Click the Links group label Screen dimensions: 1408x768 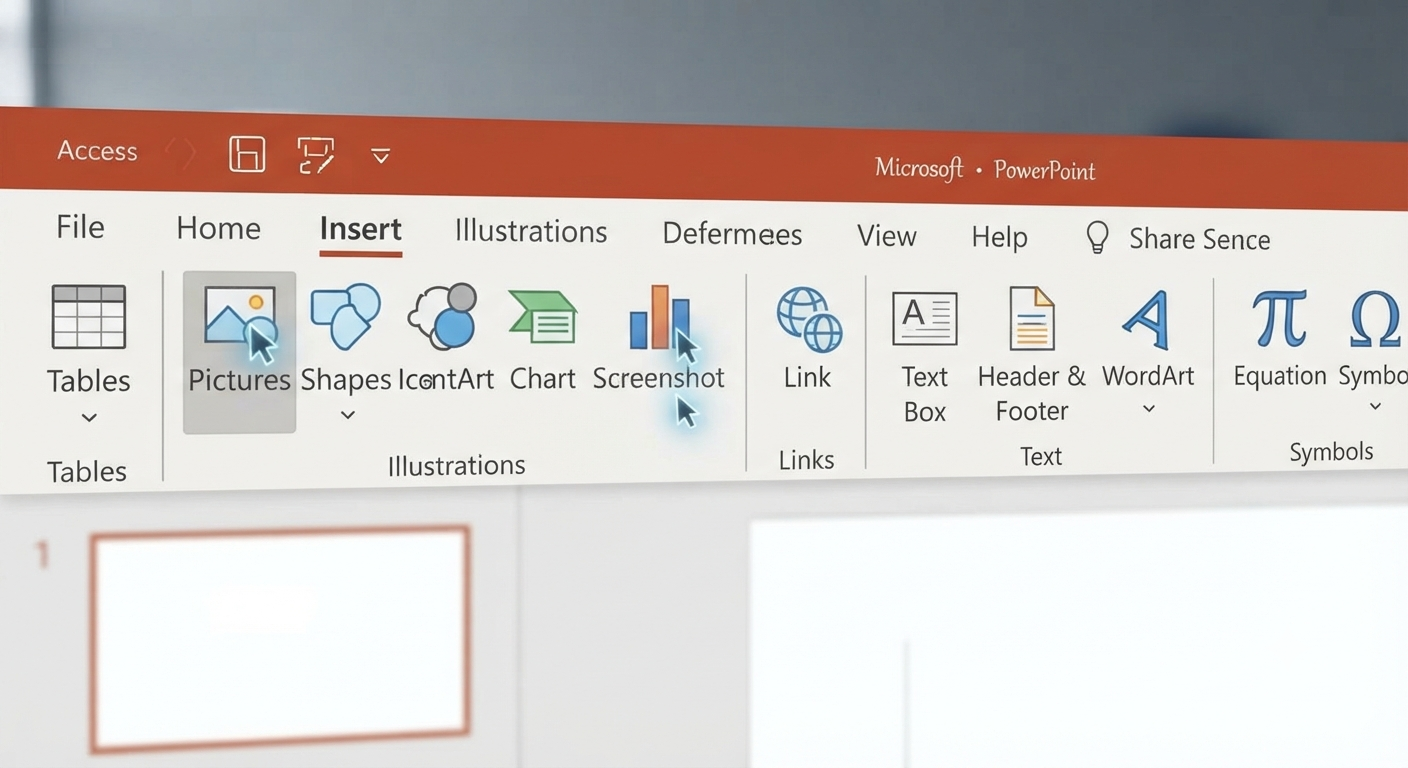pos(806,459)
